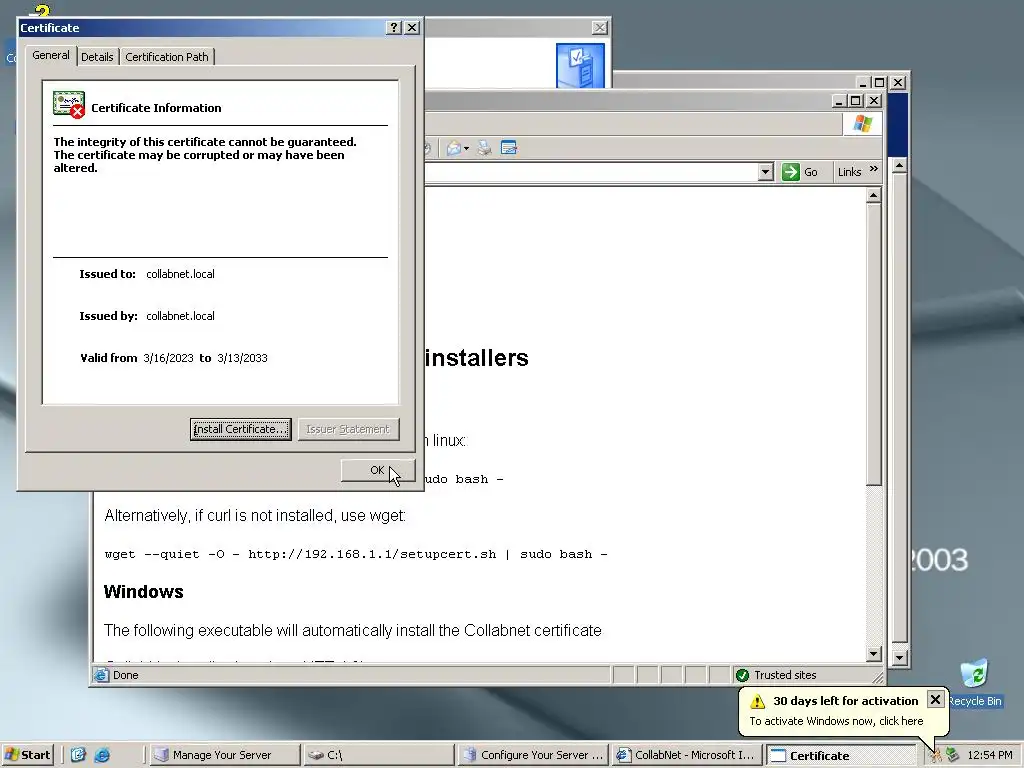Switch to Manage Your Server taskbar button
The width and height of the screenshot is (1024, 768).
224,755
